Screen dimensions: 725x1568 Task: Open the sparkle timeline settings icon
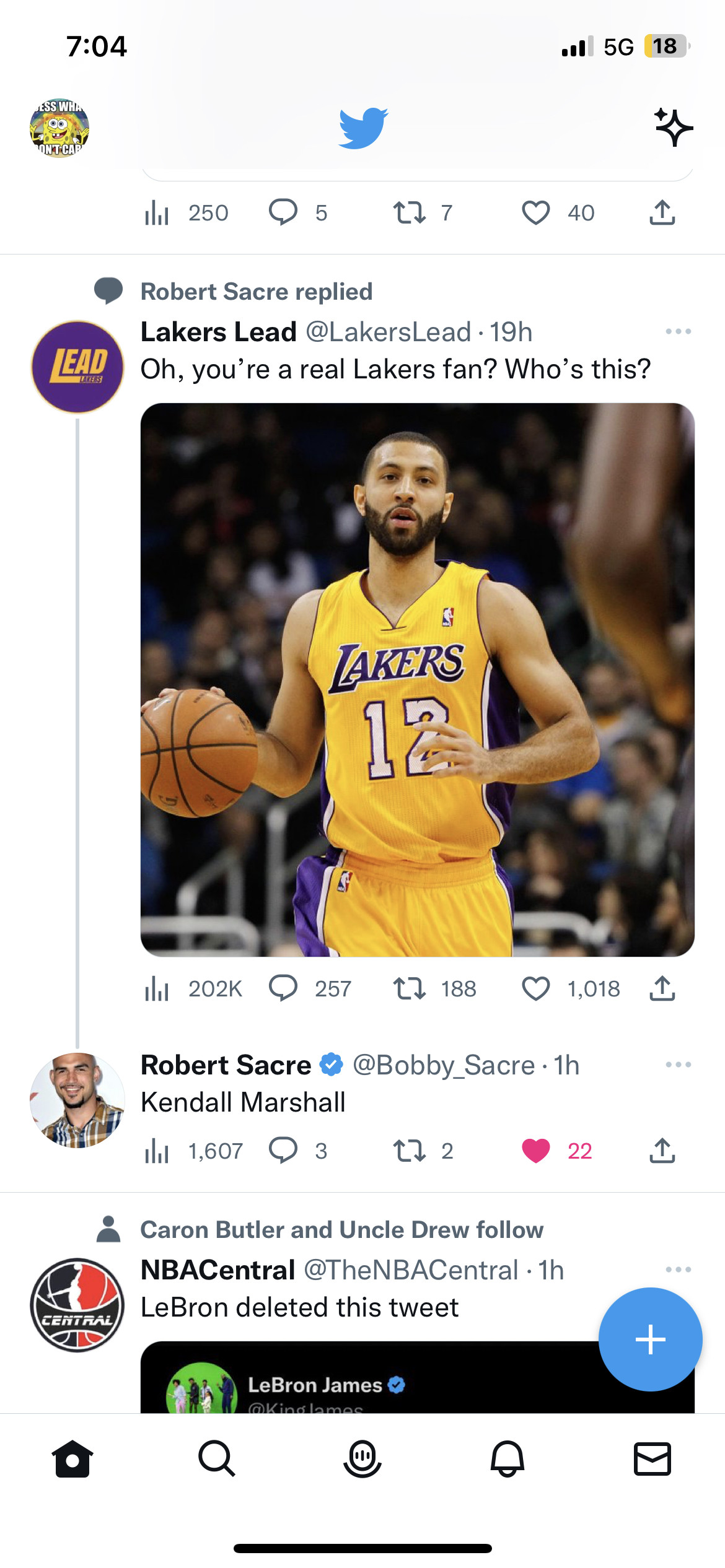(674, 127)
